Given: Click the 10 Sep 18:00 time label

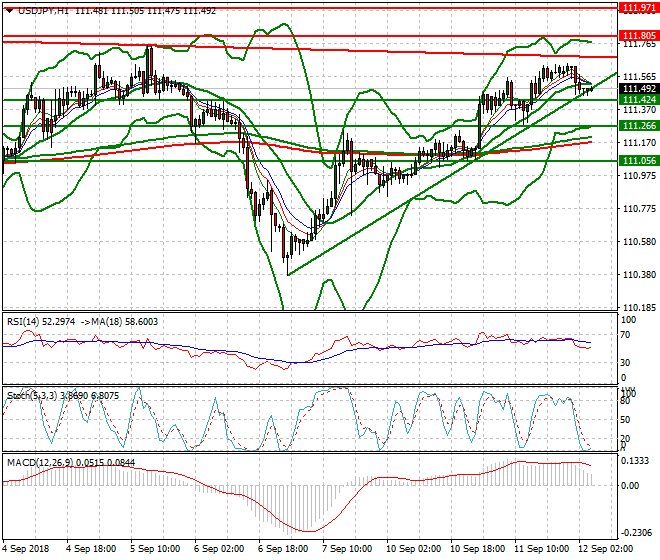Looking at the screenshot, I should 478,549.
